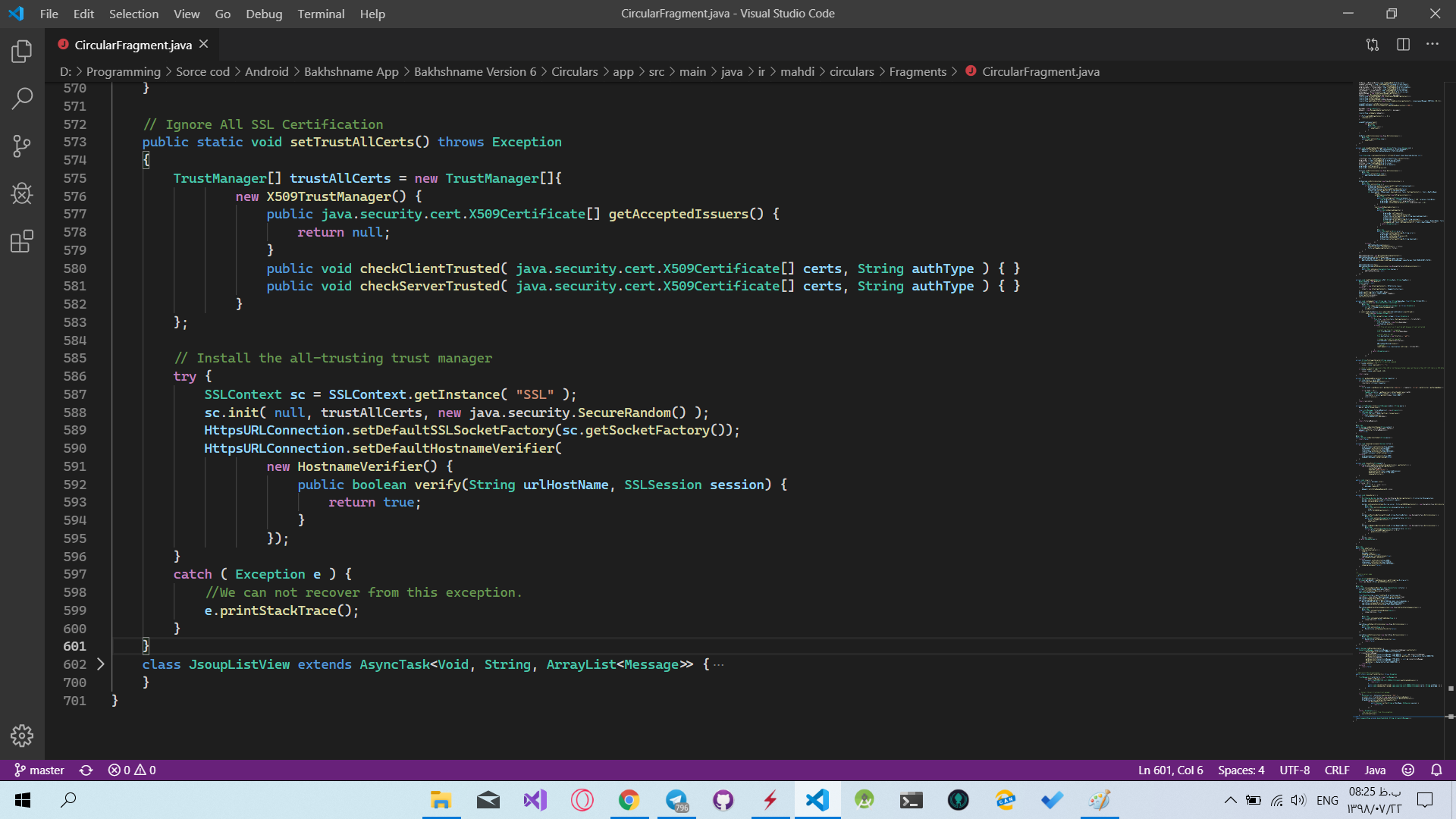The width and height of the screenshot is (1456, 819).
Task: Open the Search view in the activity bar
Action: 22,98
